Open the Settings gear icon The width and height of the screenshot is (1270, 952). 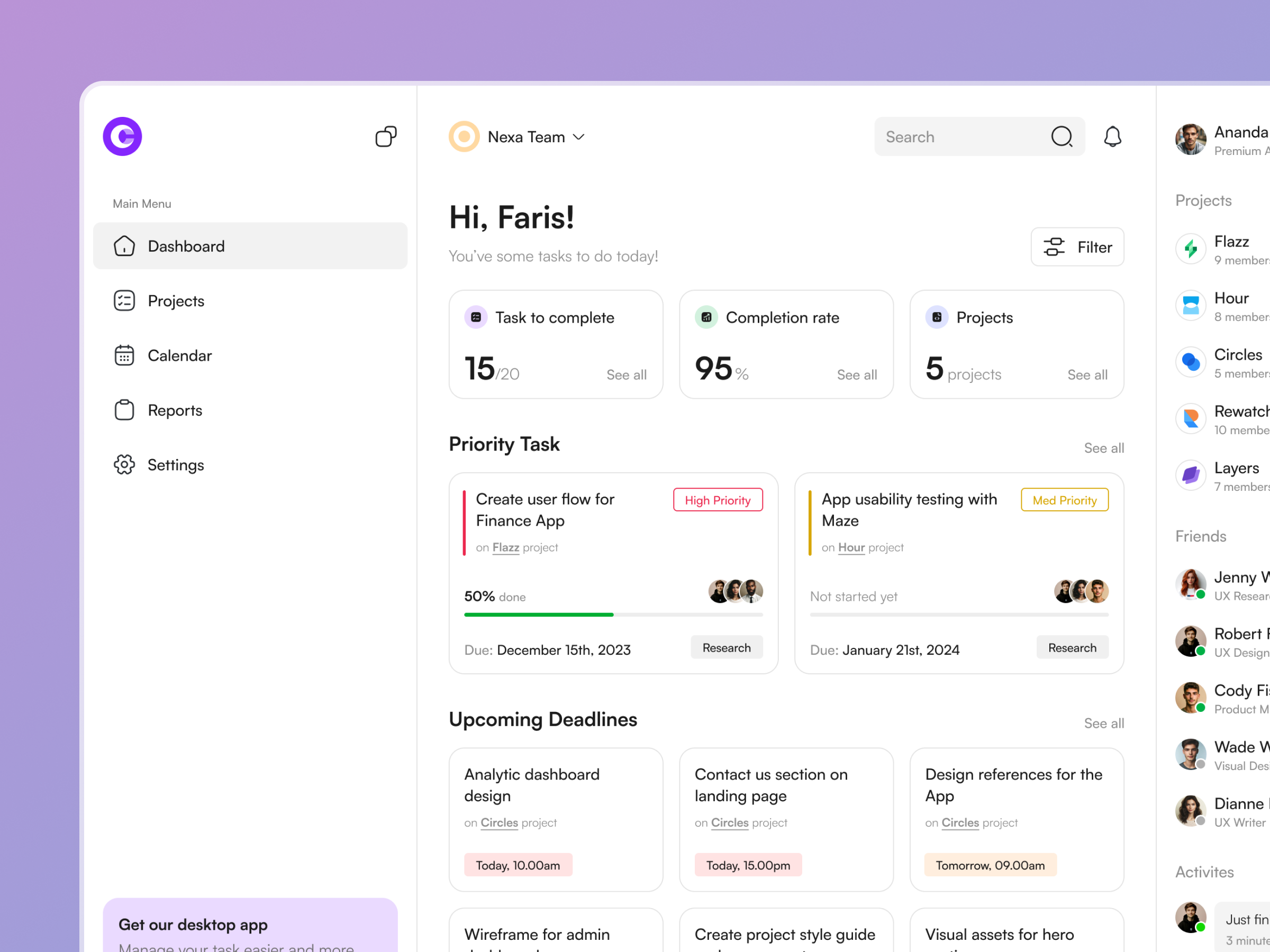coord(124,465)
